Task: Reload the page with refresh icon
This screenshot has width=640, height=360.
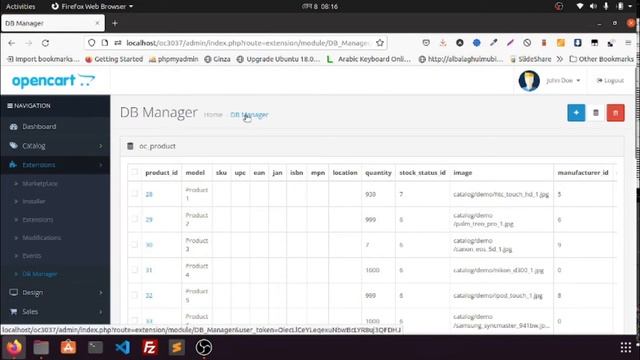Action: click(x=45, y=43)
